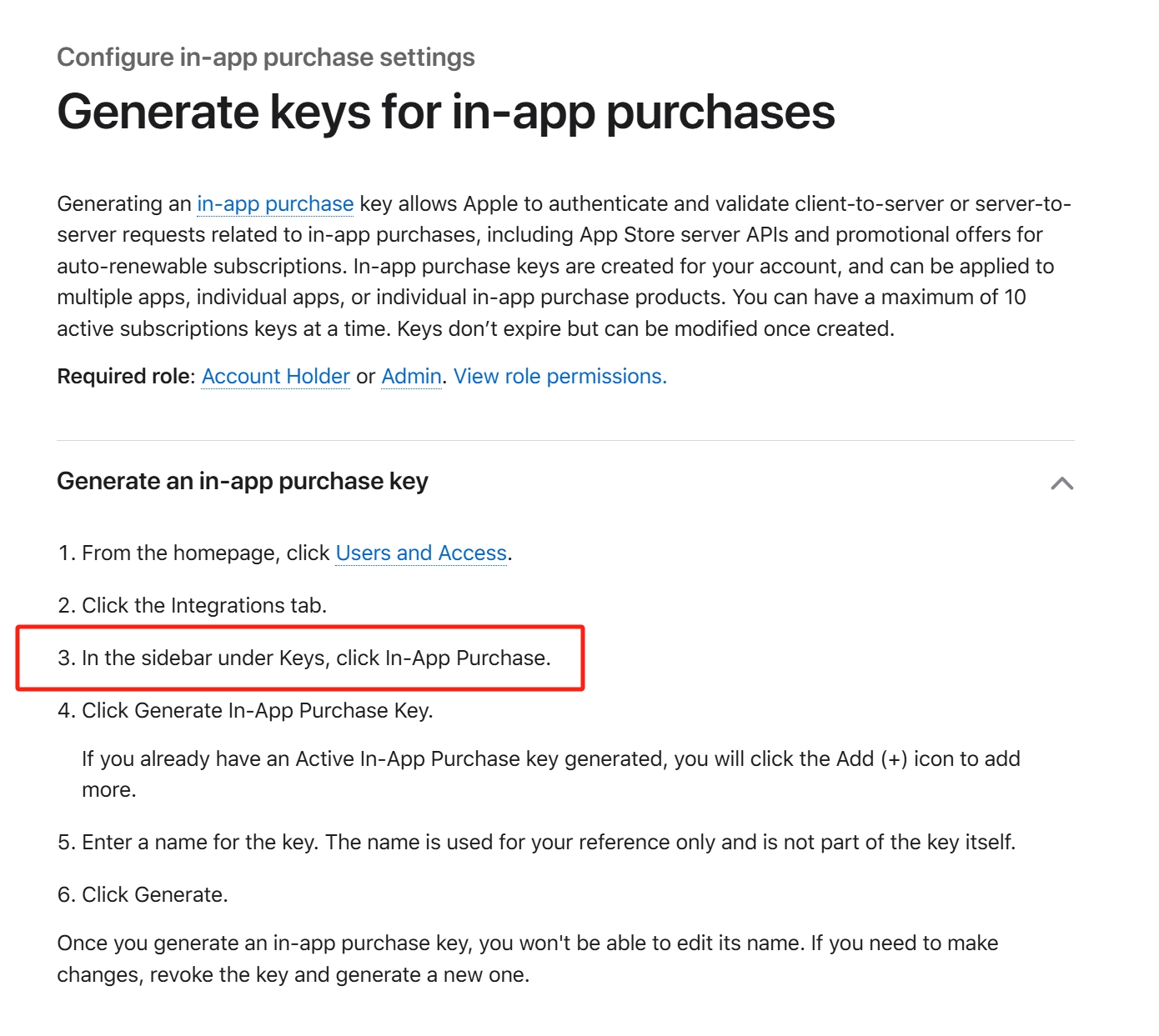Open the Users and Access link
The width and height of the screenshot is (1159, 1036).
point(421,553)
